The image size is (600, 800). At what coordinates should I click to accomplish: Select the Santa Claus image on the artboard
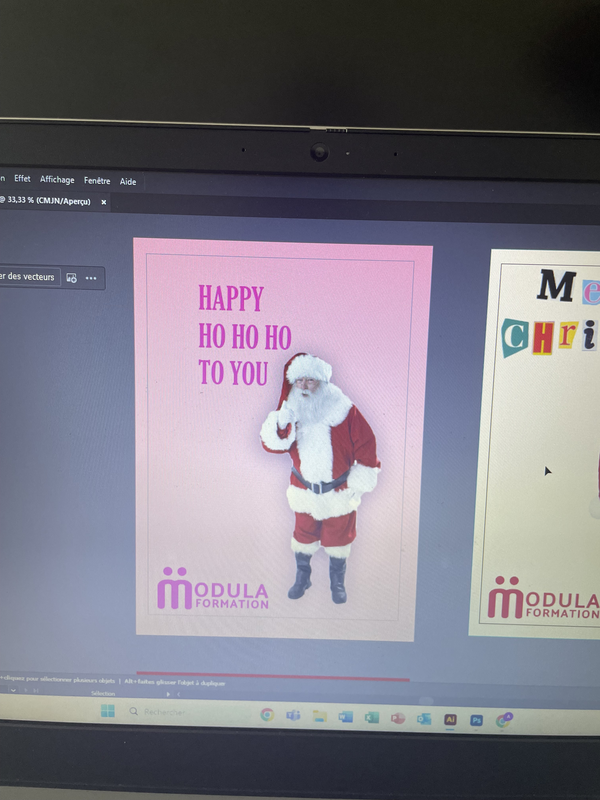(x=320, y=470)
